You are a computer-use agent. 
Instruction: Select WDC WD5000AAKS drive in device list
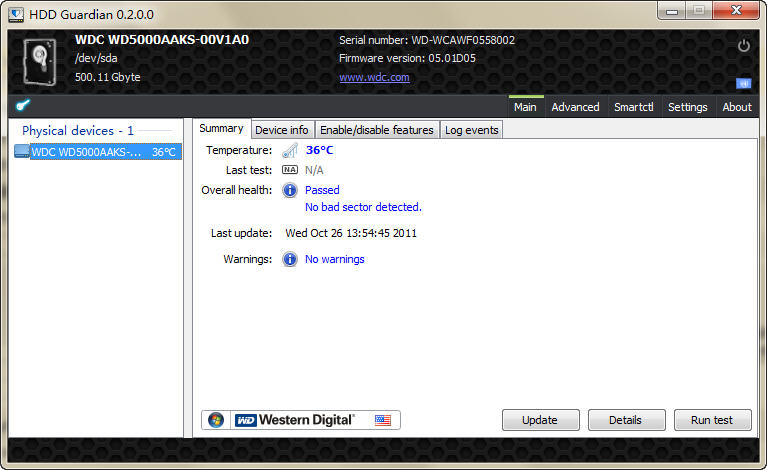point(97,152)
